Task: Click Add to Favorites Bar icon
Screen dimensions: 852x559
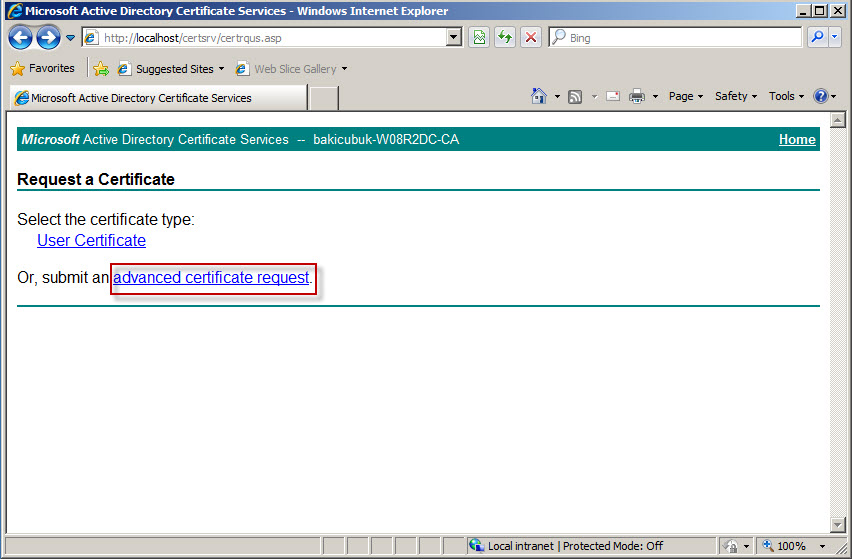Action: pos(101,68)
